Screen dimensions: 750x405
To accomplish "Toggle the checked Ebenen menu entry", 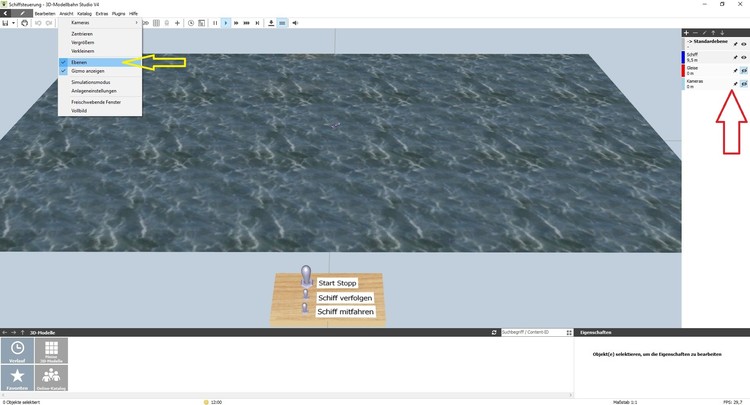I will [100, 62].
